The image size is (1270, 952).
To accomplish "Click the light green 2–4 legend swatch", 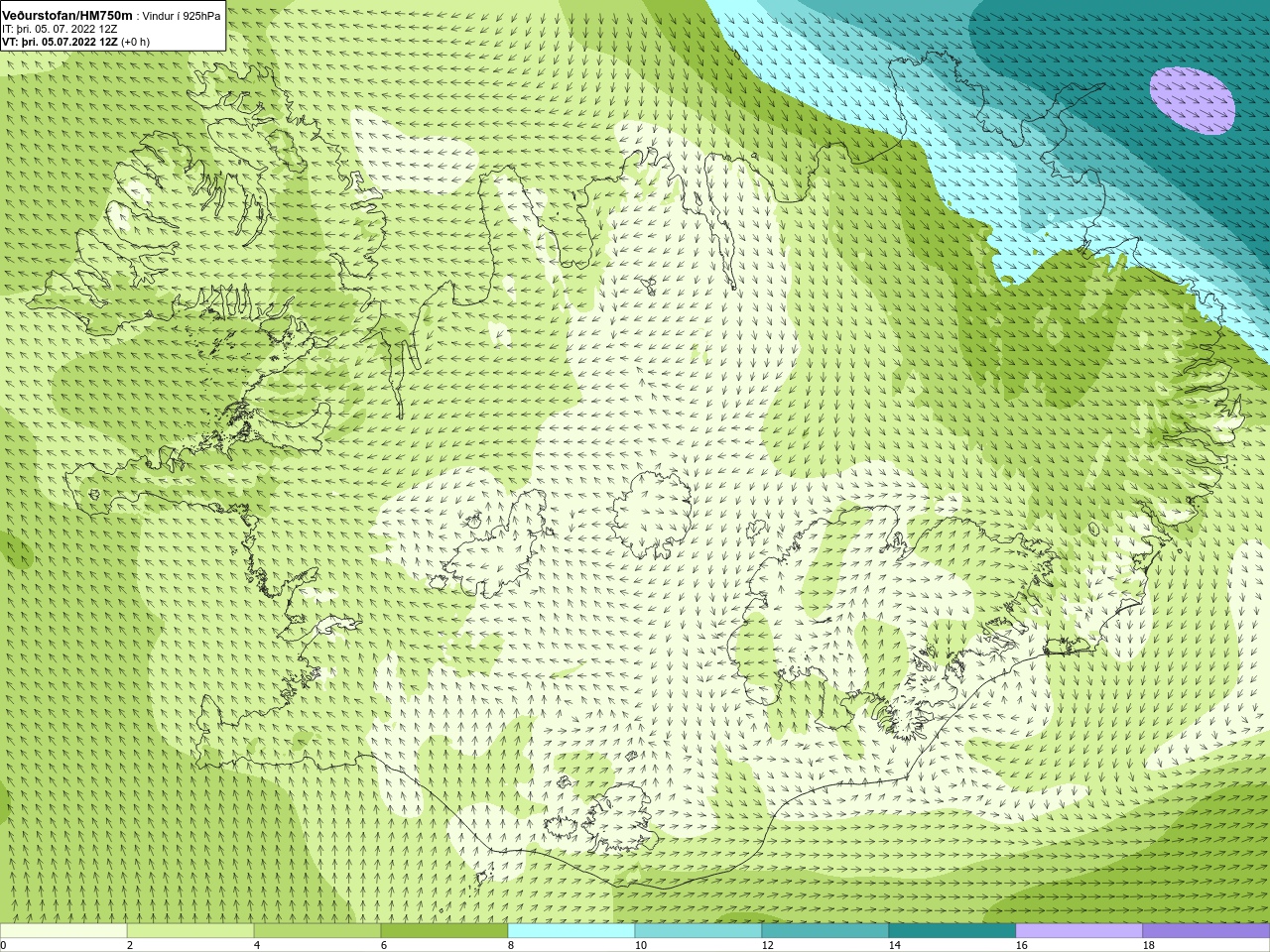I will [190, 931].
